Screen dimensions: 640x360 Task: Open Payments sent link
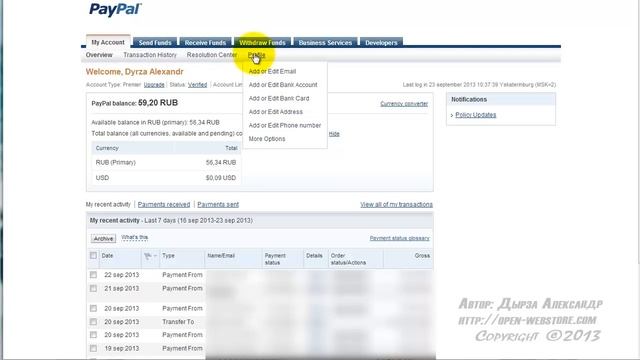(218, 204)
